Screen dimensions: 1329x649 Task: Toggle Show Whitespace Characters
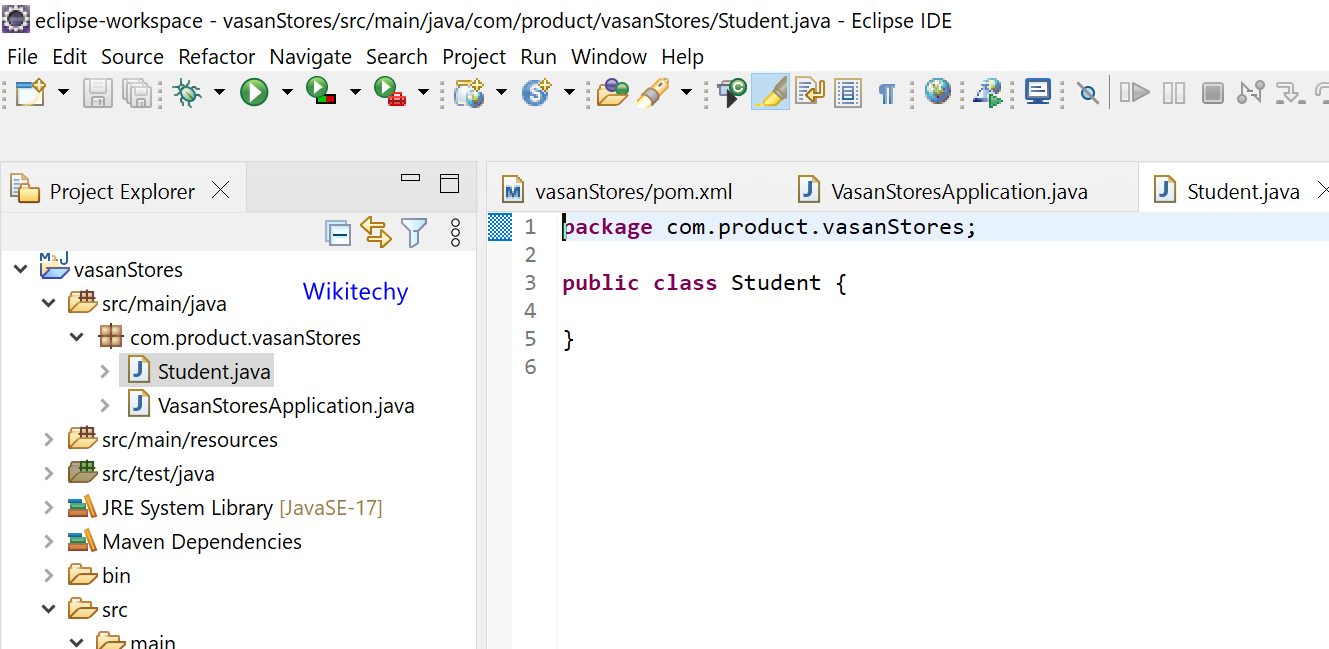(886, 92)
